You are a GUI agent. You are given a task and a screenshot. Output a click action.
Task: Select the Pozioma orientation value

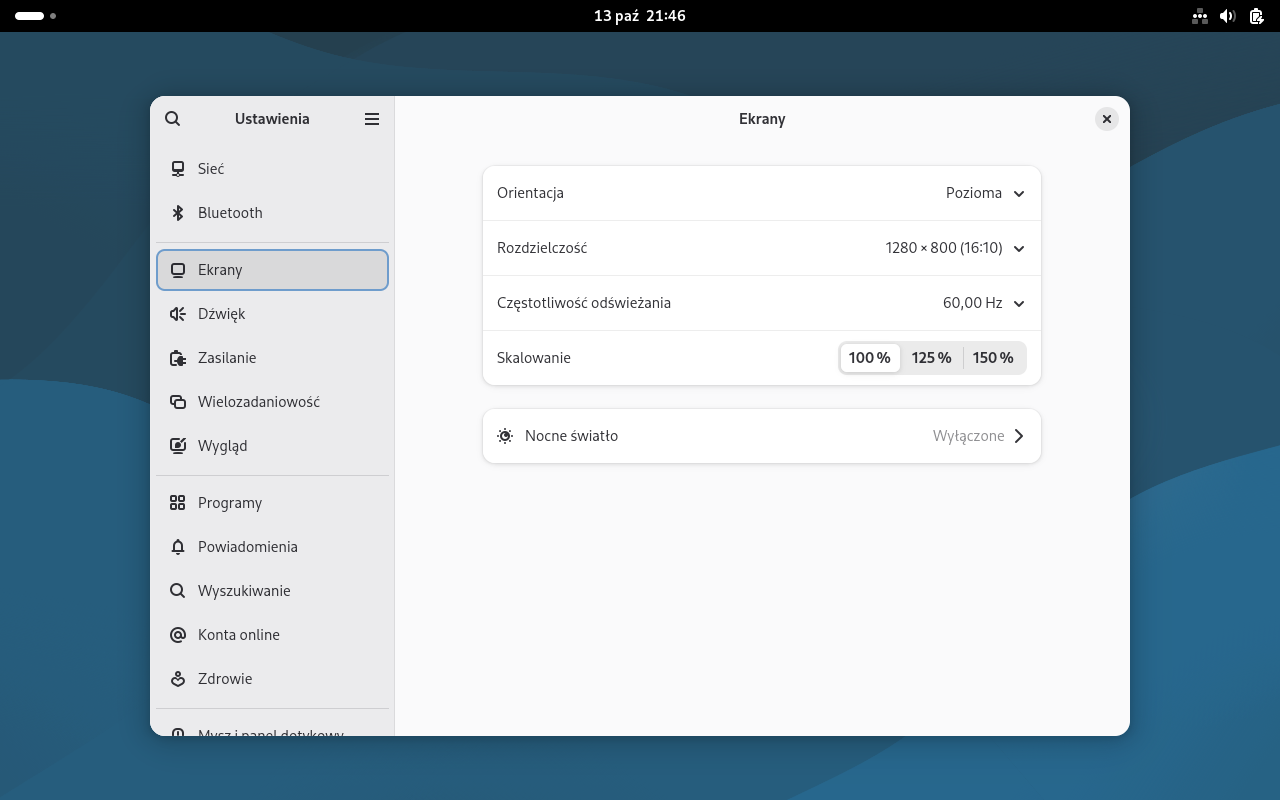pos(974,193)
